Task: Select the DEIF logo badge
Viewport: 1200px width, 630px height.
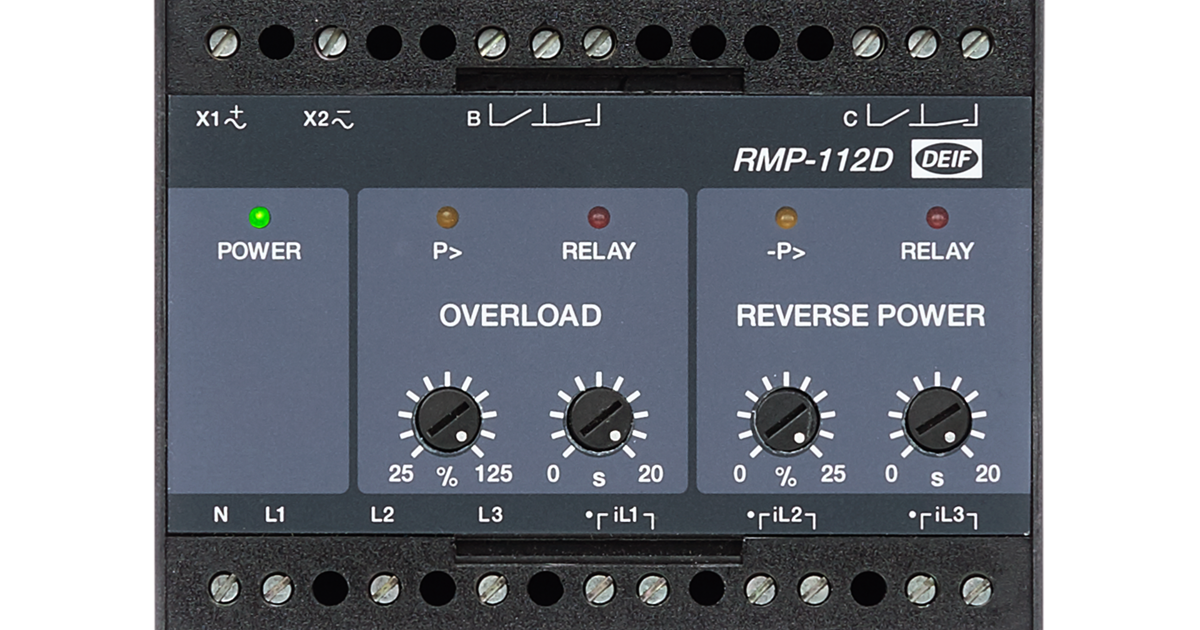Action: (x=946, y=156)
